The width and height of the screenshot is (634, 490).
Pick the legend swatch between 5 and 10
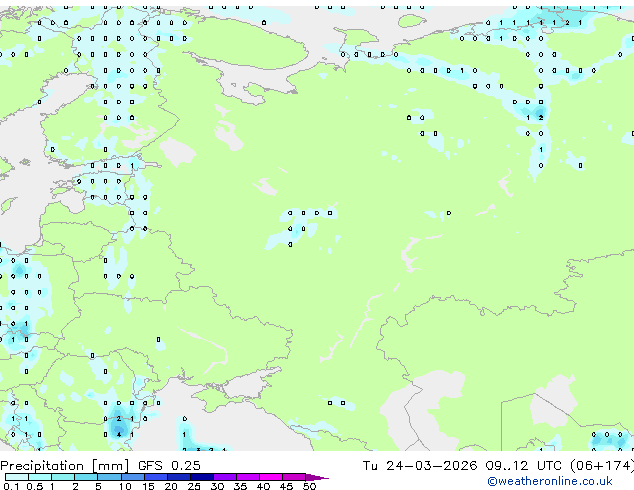pyautogui.click(x=109, y=477)
